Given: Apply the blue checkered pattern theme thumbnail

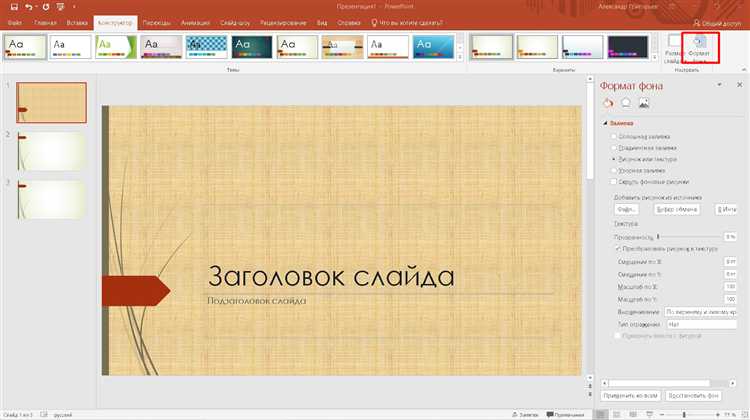Looking at the screenshot, I should (x=206, y=47).
